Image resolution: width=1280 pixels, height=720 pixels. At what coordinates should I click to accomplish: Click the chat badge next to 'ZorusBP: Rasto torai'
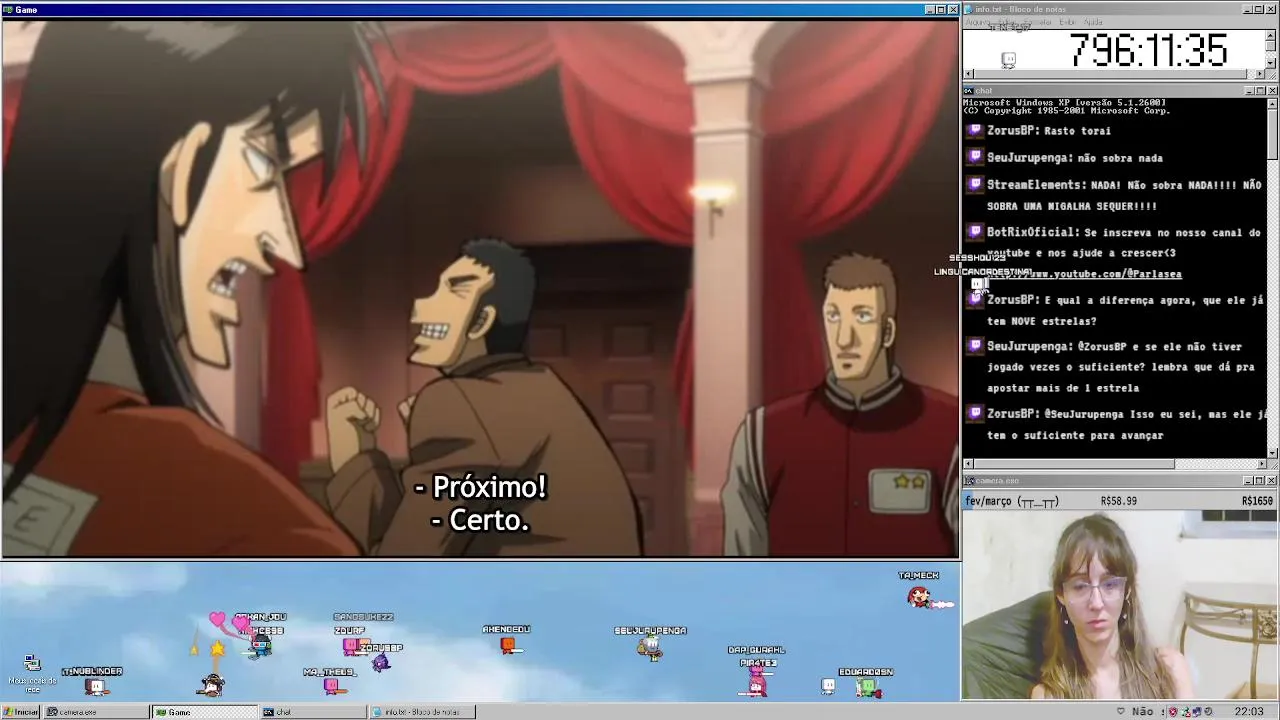pyautogui.click(x=976, y=130)
